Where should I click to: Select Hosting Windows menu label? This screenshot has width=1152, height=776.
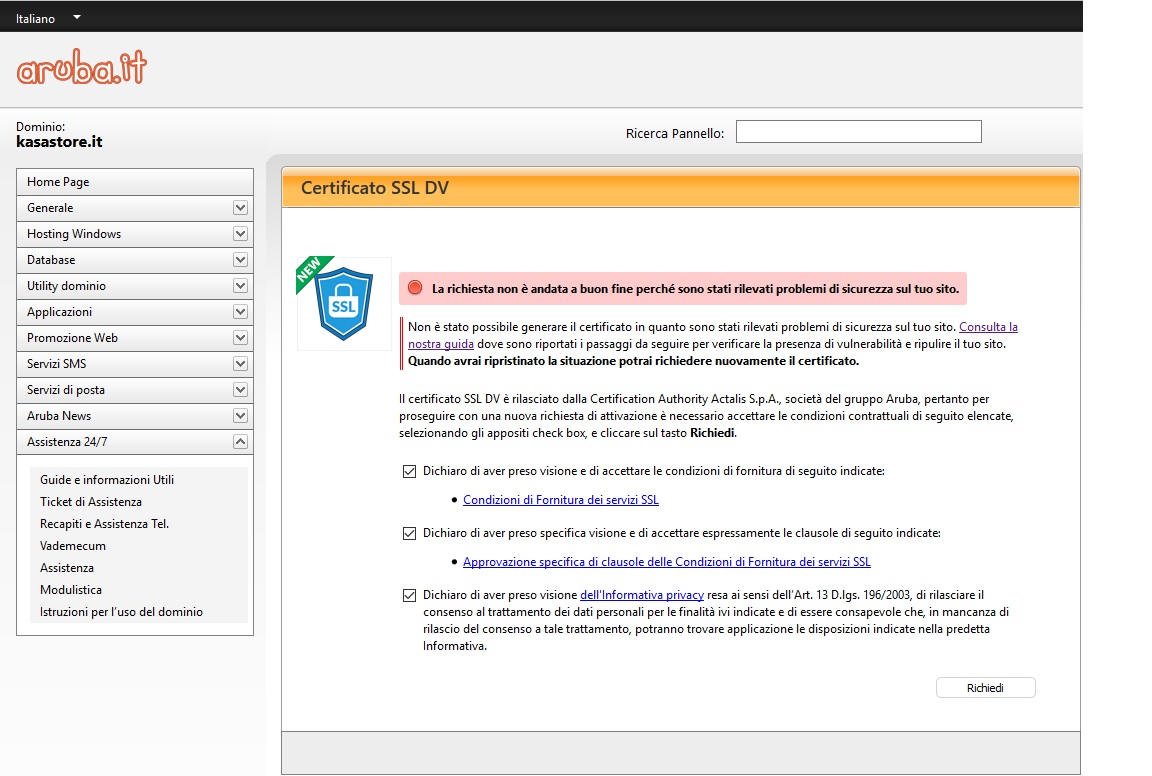74,234
